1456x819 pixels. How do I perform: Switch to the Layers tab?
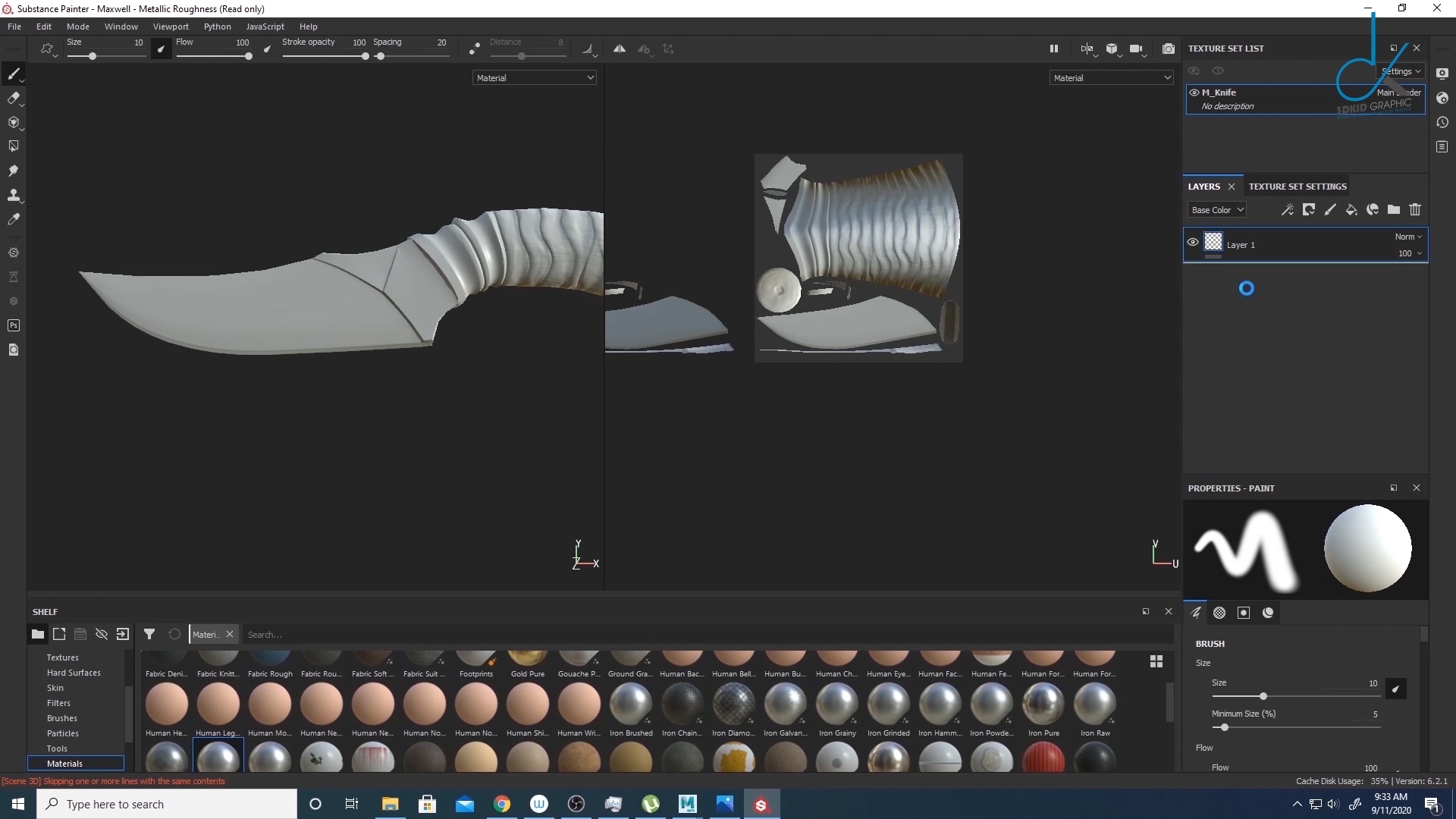1204,187
